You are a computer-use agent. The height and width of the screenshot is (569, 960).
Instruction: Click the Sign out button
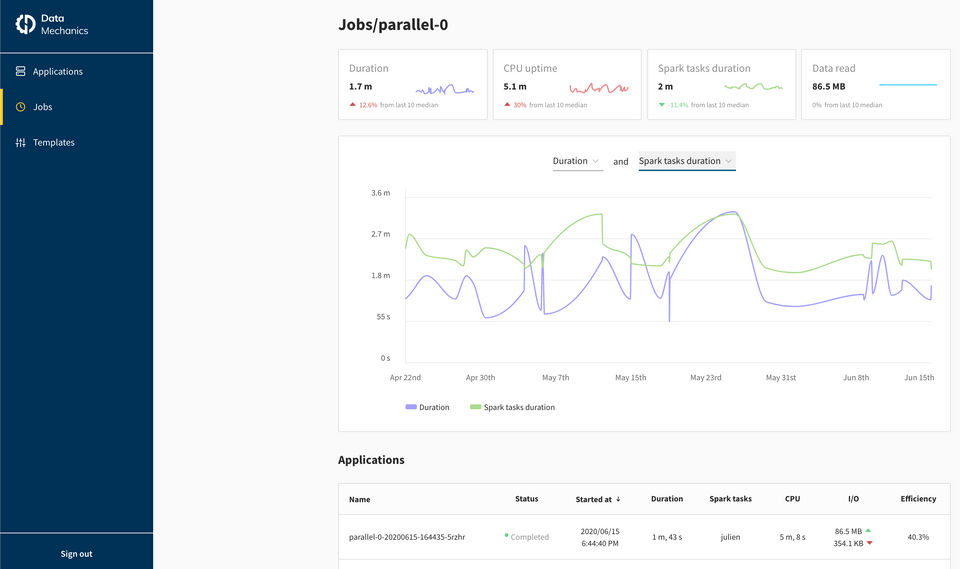[76, 553]
